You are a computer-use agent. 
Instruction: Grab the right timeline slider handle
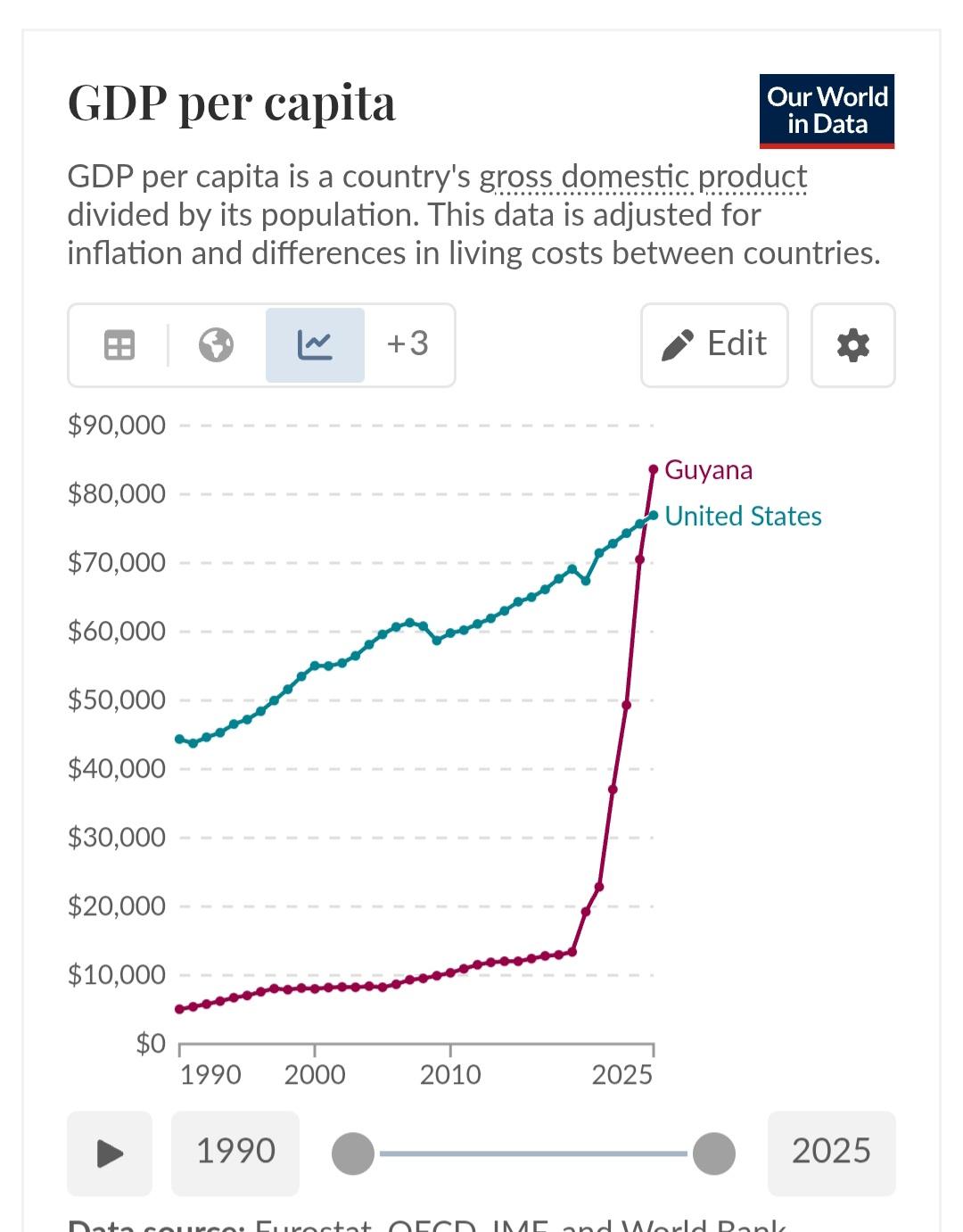click(x=714, y=1153)
